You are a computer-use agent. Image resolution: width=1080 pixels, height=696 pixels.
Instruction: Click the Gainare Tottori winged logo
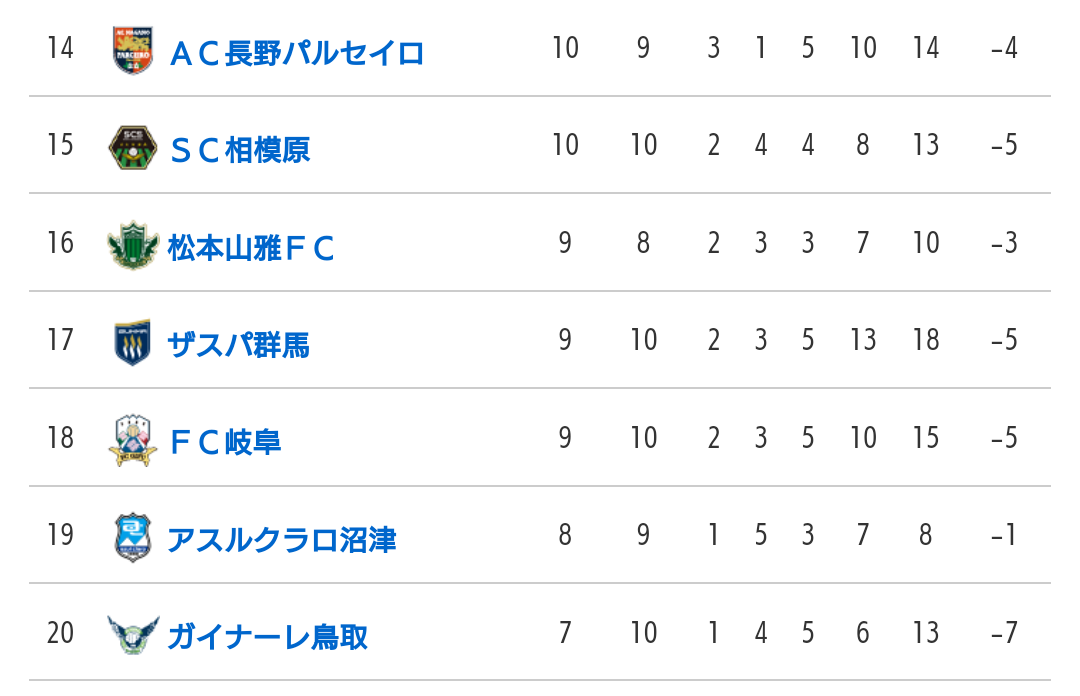point(133,635)
